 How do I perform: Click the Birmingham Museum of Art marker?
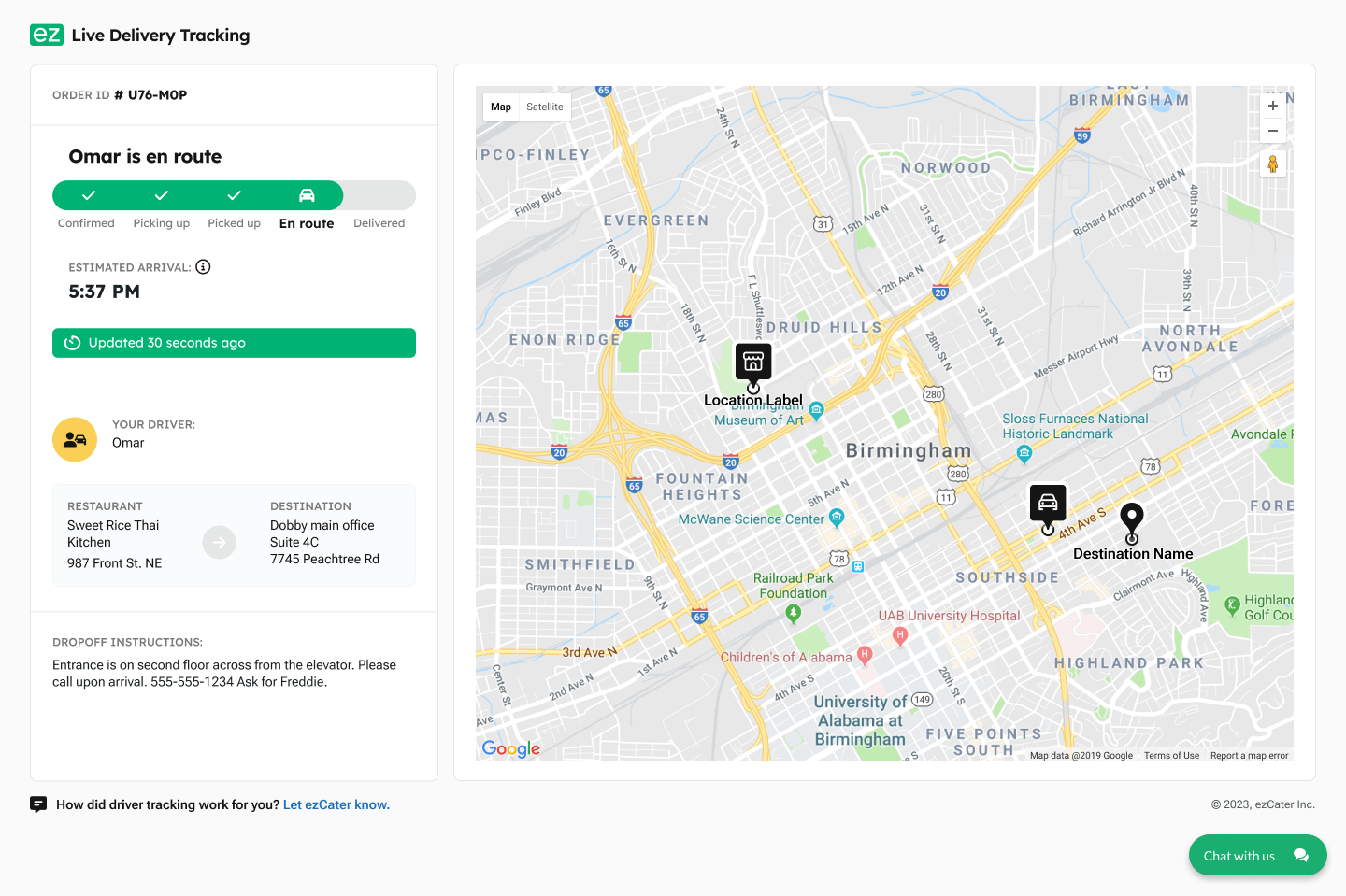(x=816, y=409)
